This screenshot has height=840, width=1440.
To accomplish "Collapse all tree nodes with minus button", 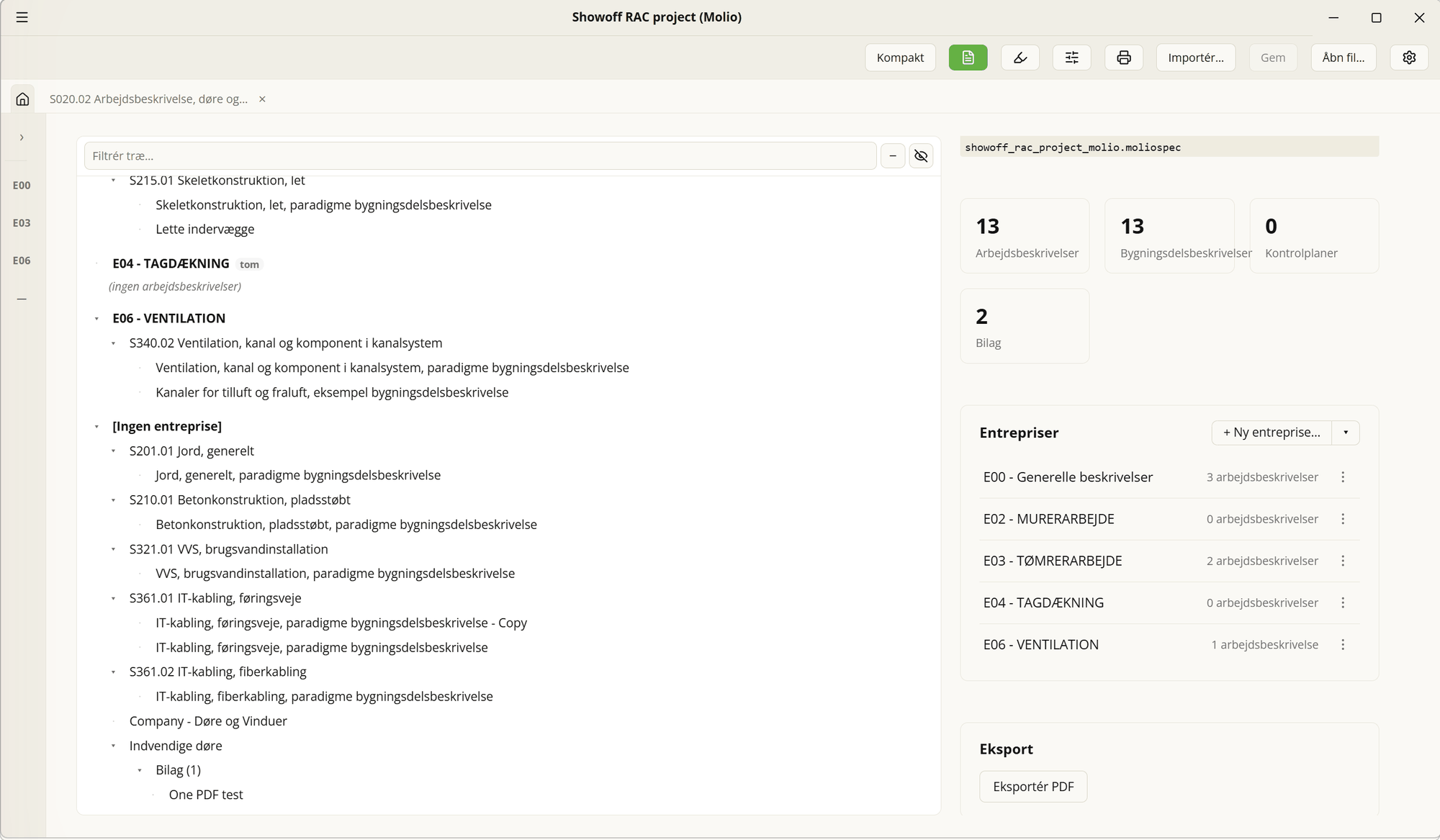I will [x=893, y=155].
